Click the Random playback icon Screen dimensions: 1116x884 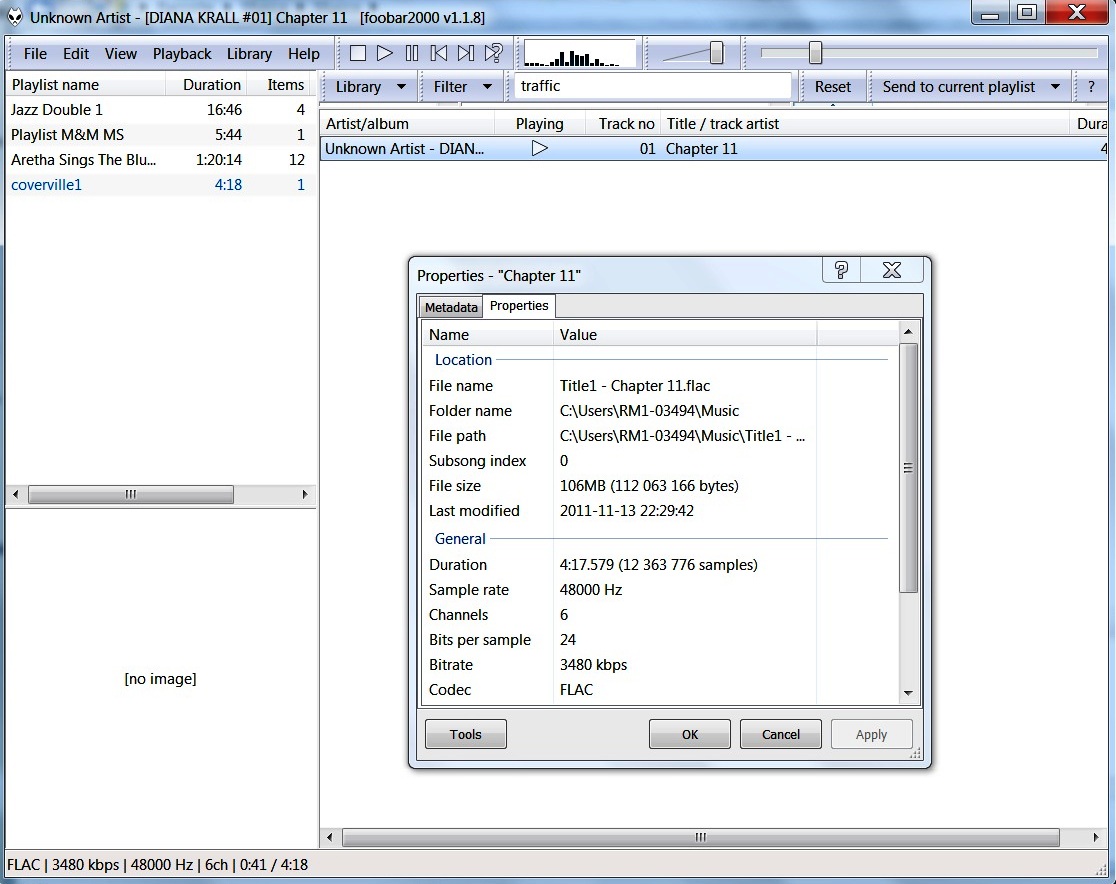(x=493, y=53)
